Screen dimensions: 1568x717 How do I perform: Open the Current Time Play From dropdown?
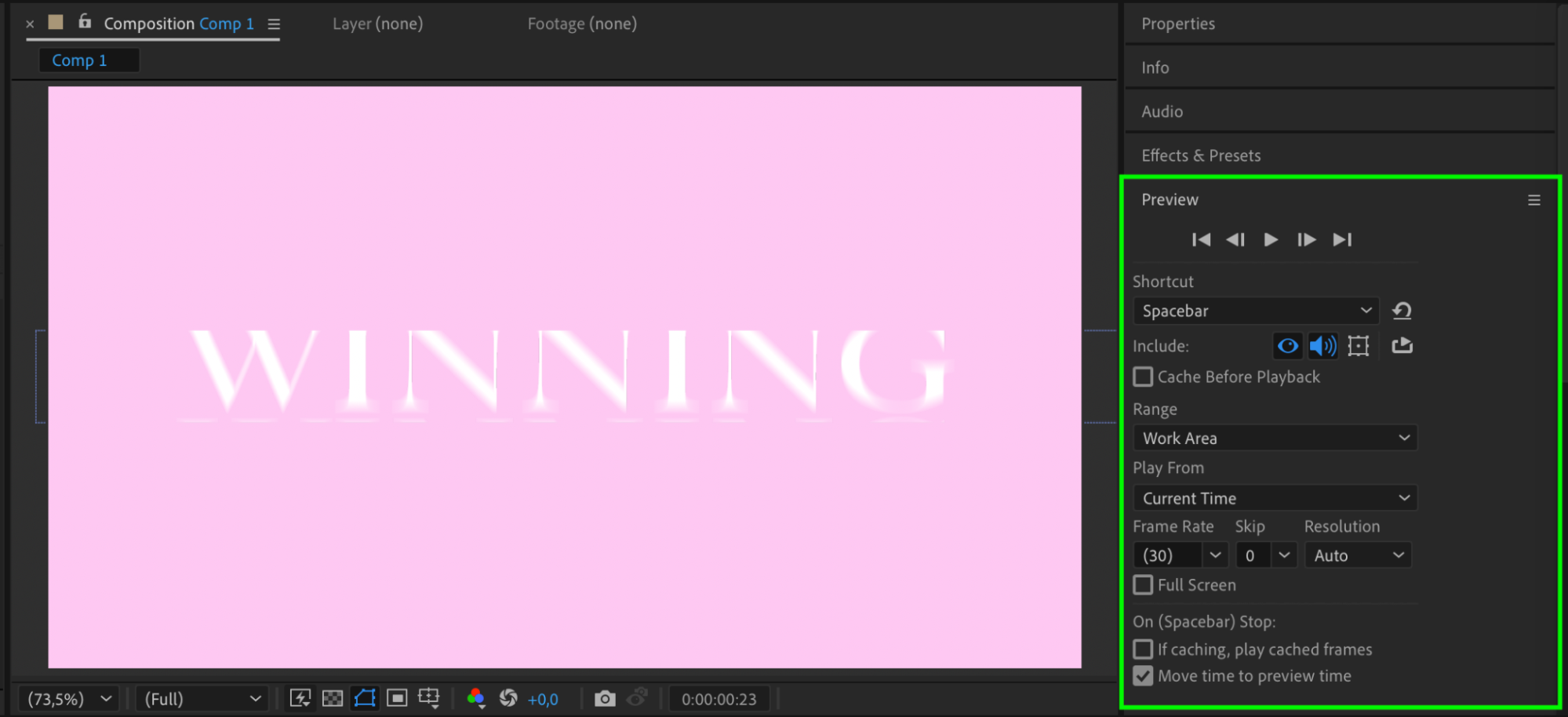click(x=1275, y=498)
